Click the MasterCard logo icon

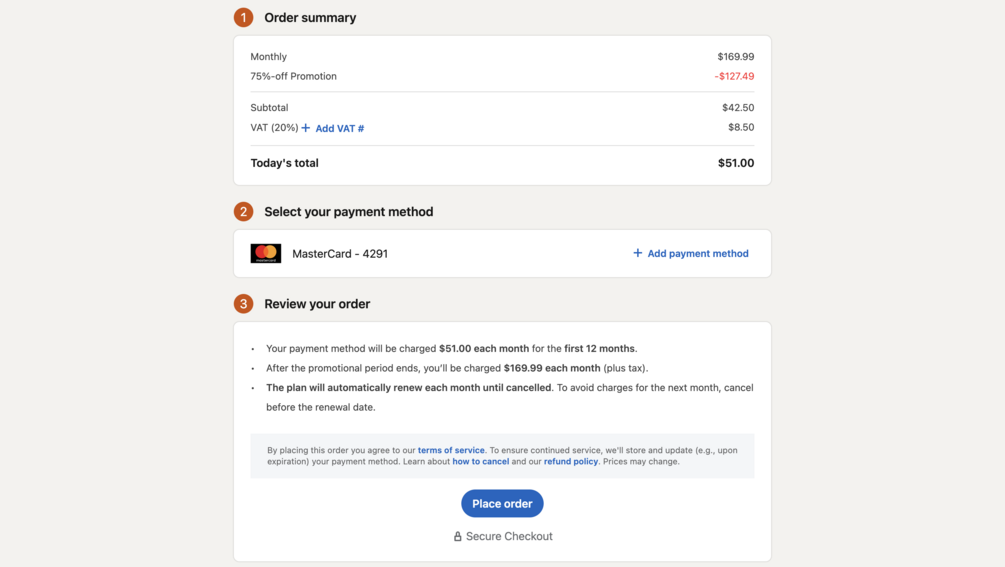coord(265,253)
